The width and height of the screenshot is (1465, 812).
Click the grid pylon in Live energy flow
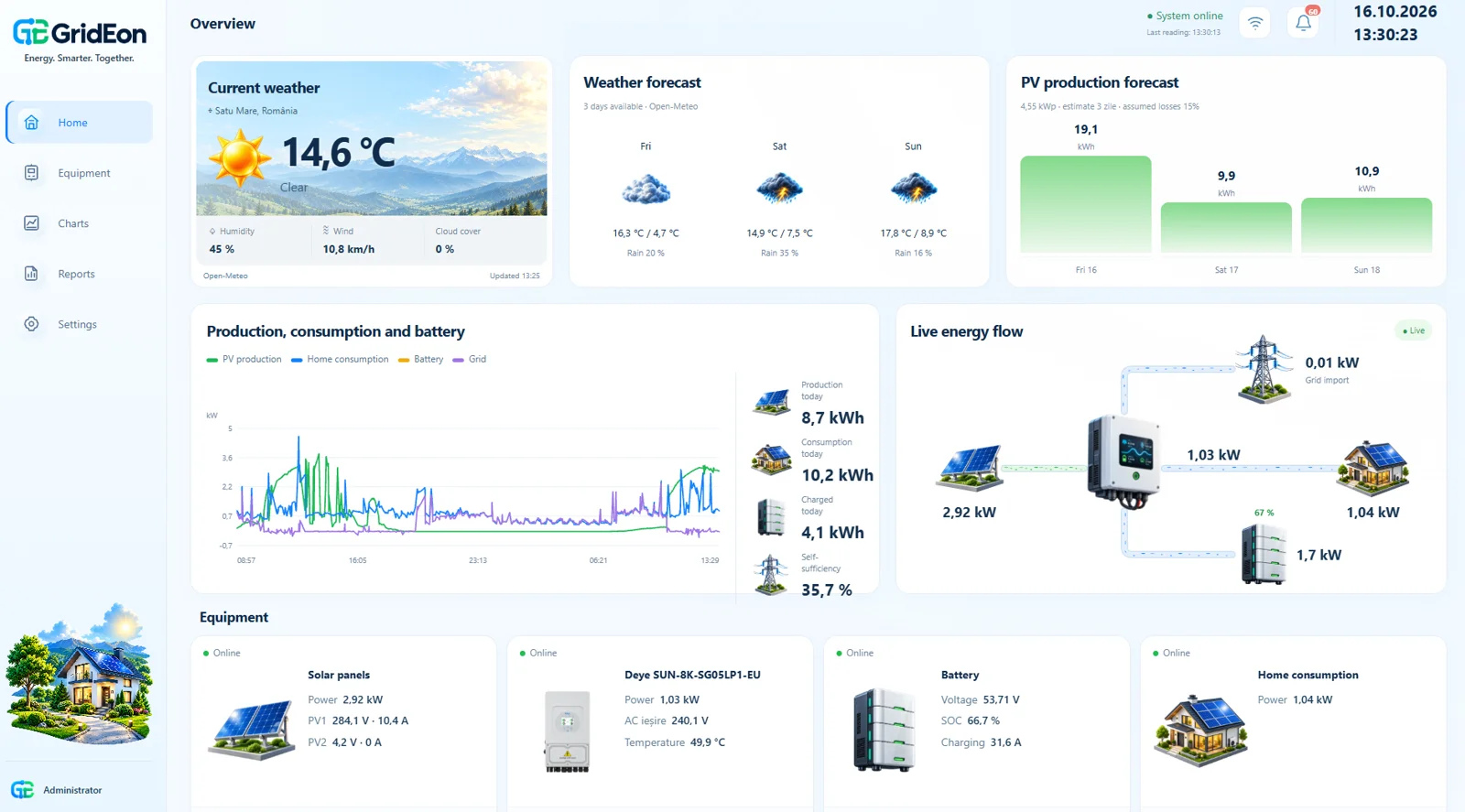pyautogui.click(x=1264, y=368)
